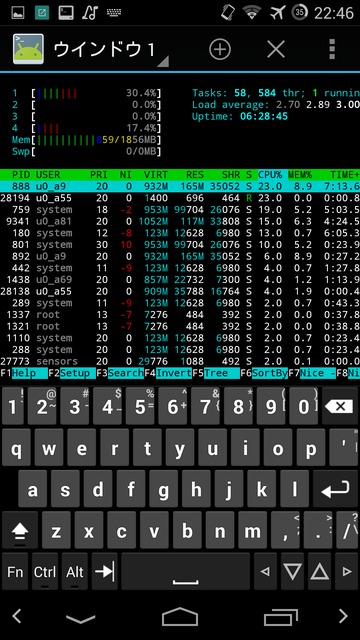The image size is (360, 640).
Task: Add a new terminal window with plus icon
Action: [220, 49]
